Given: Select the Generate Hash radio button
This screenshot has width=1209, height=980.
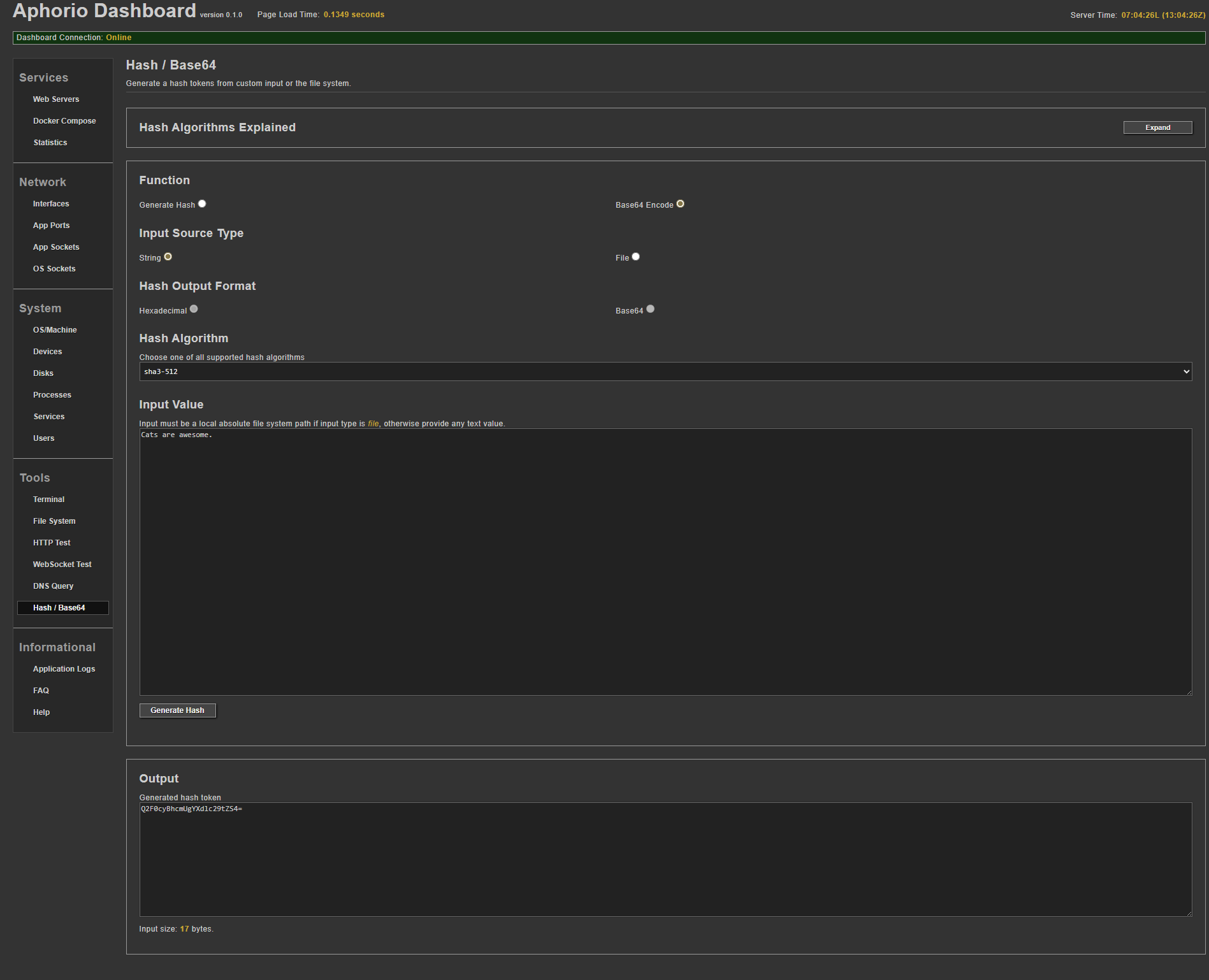Looking at the screenshot, I should click(x=202, y=204).
